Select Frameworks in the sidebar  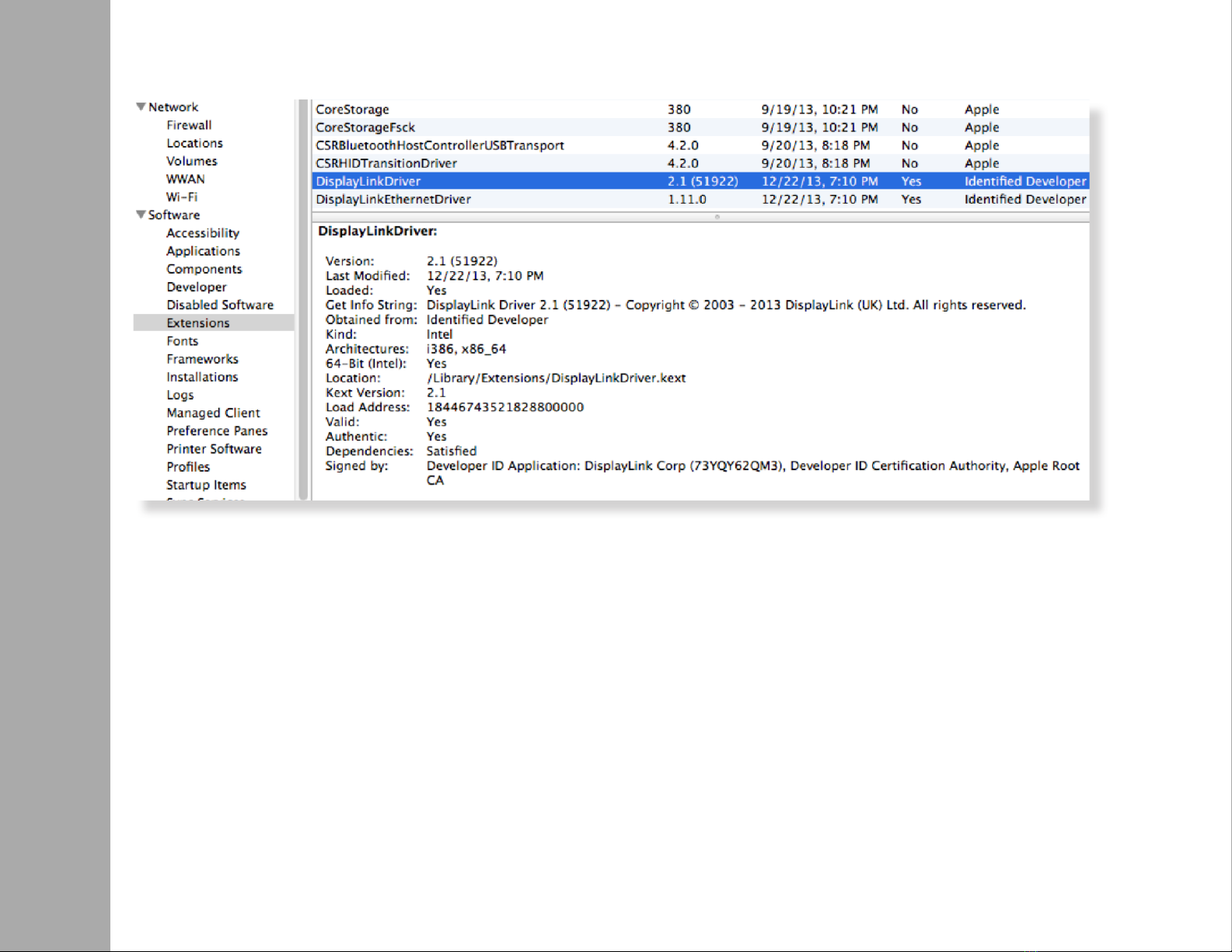pos(202,359)
